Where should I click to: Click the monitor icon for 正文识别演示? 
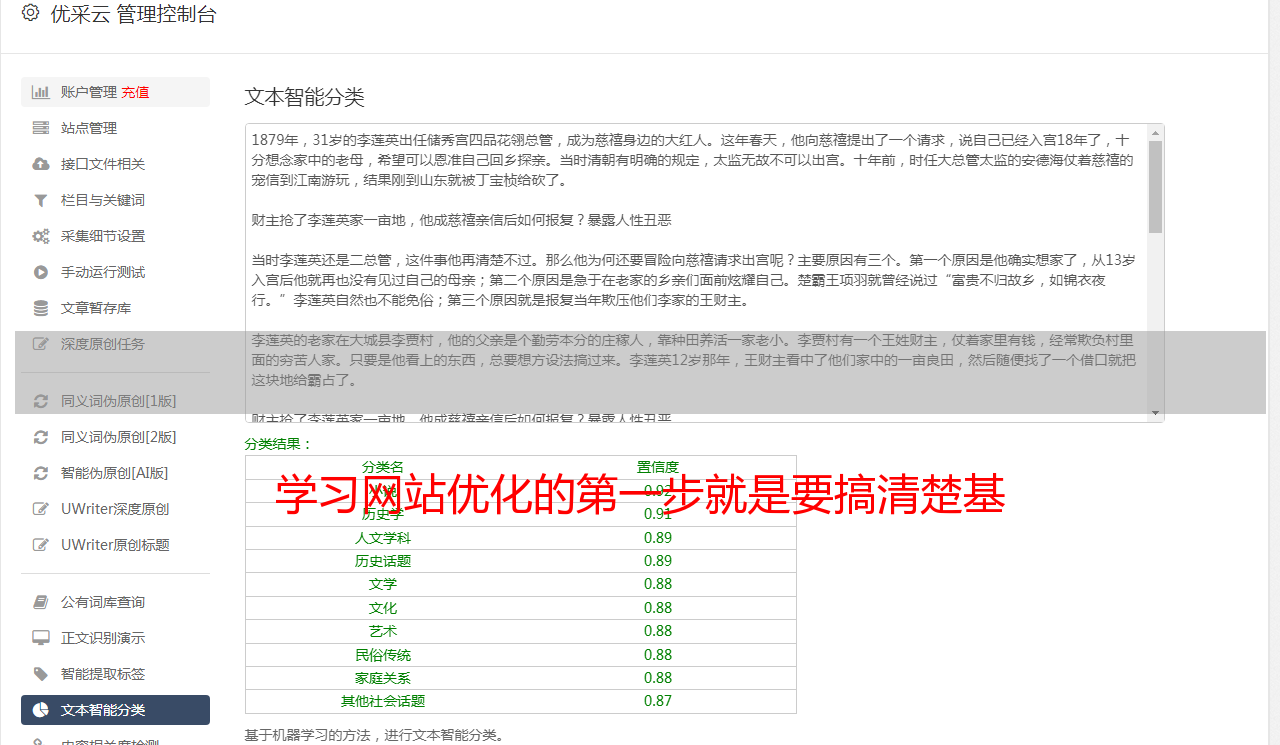pos(41,638)
